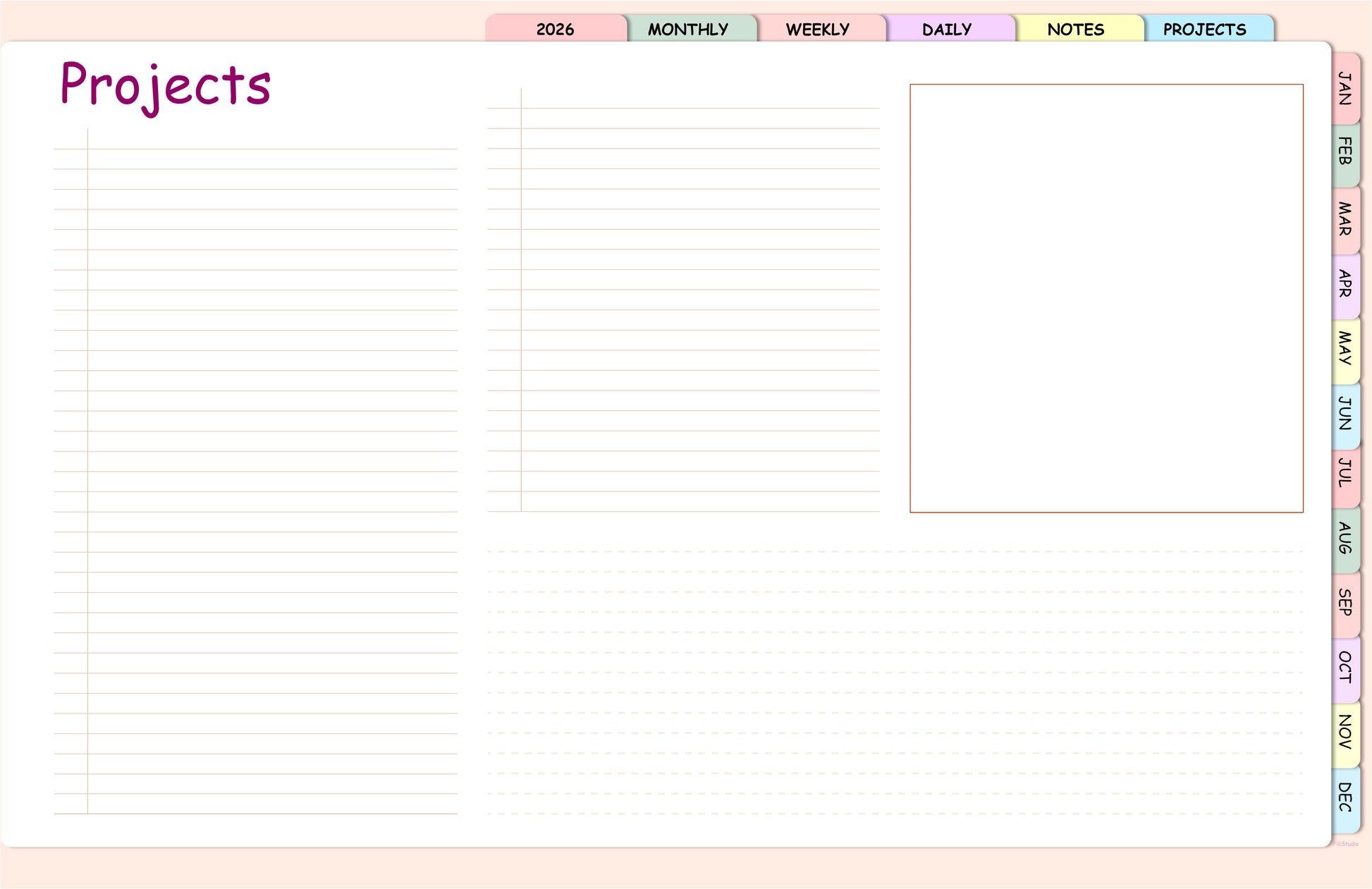Open the FEB side tab
Viewport: 1372px width, 889px height.
tap(1346, 154)
